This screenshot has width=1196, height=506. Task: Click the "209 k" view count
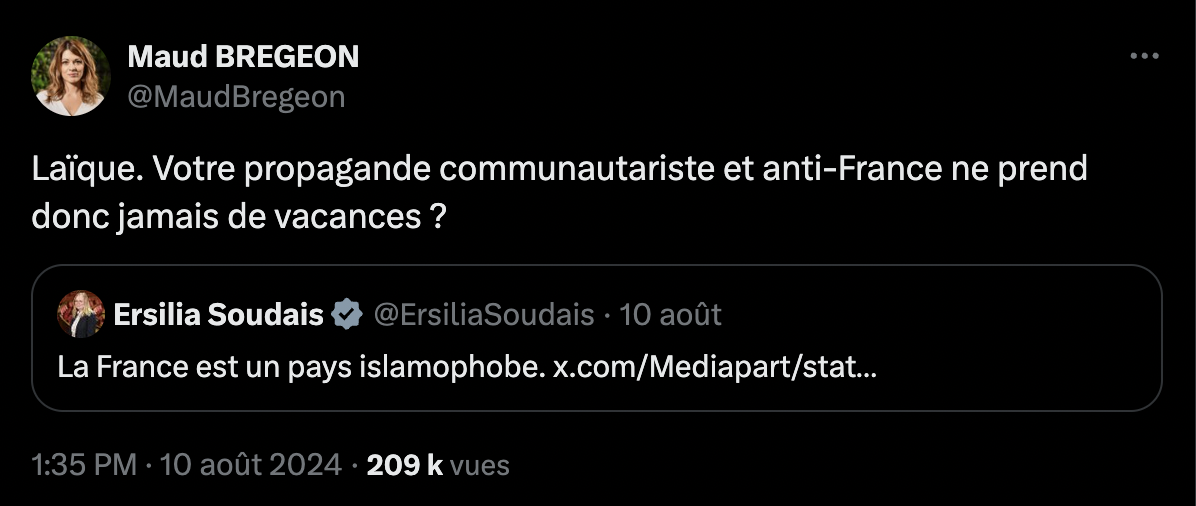point(405,465)
